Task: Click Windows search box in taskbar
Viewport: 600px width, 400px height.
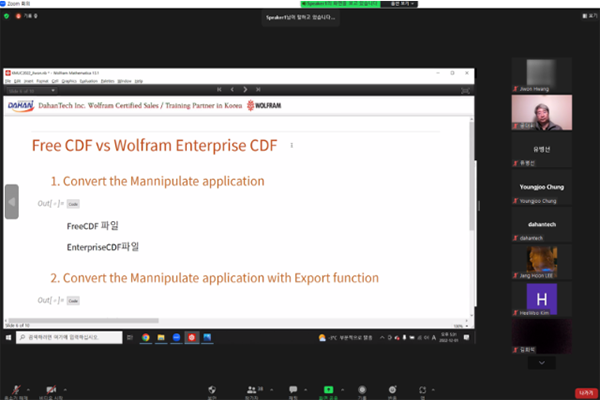Action: [69, 337]
